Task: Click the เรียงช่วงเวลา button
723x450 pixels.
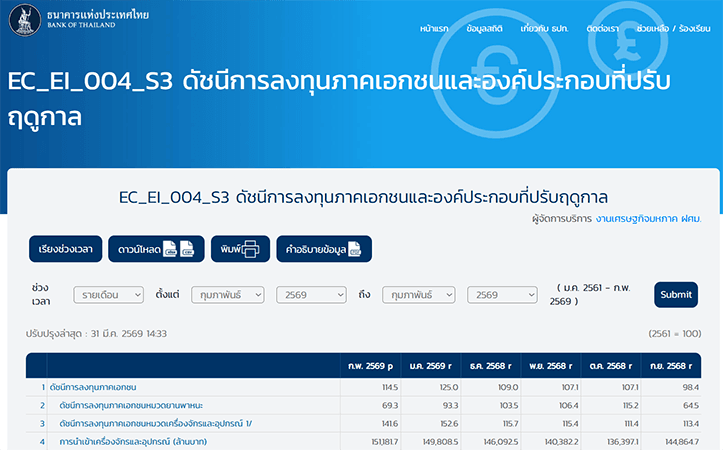Action: pyautogui.click(x=65, y=249)
